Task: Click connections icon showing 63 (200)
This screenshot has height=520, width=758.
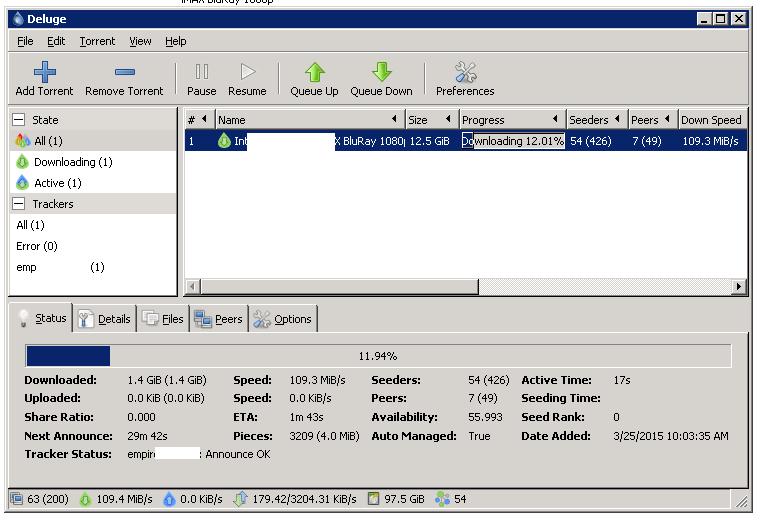Action: pos(16,498)
